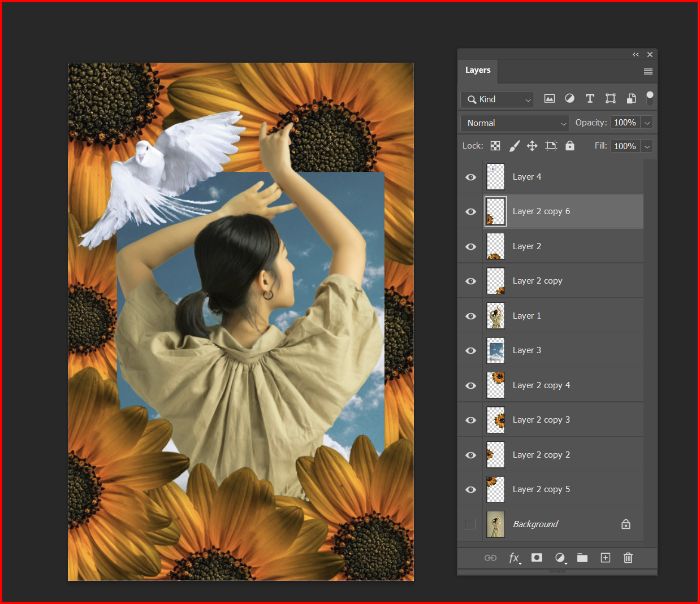
Task: Toggle visibility of Layer 2 copy
Action: click(471, 281)
